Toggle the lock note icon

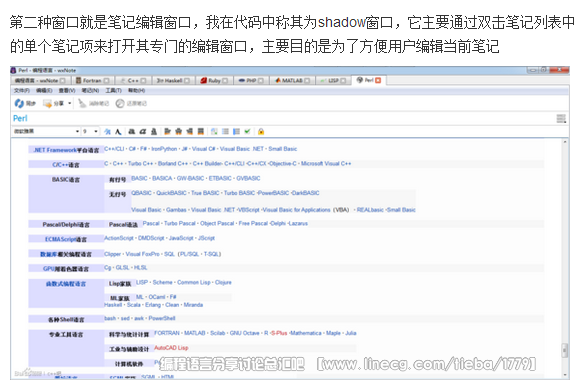click(x=261, y=131)
